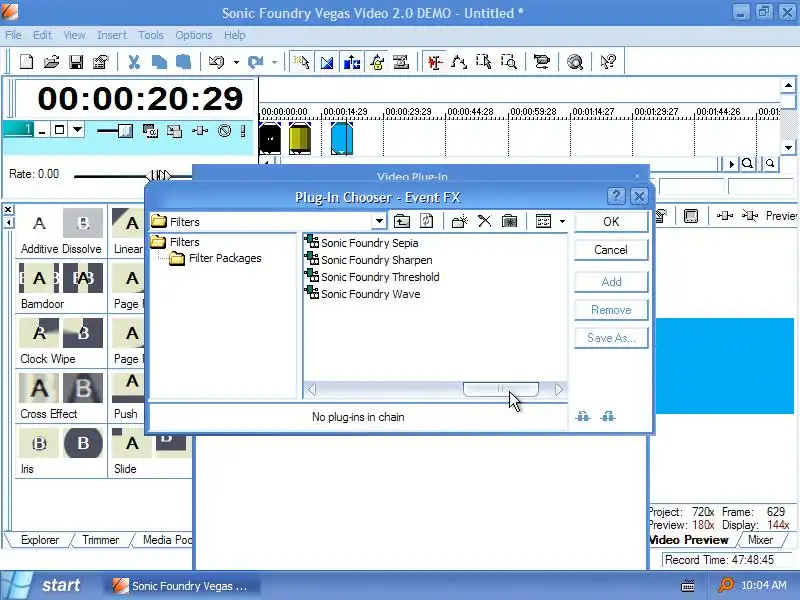Paste from the main toolbar
Viewport: 800px width, 600px height.
(x=184, y=62)
